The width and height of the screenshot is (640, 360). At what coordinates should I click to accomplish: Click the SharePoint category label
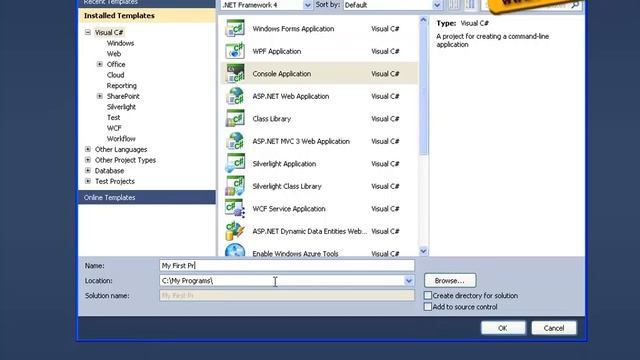click(123, 96)
